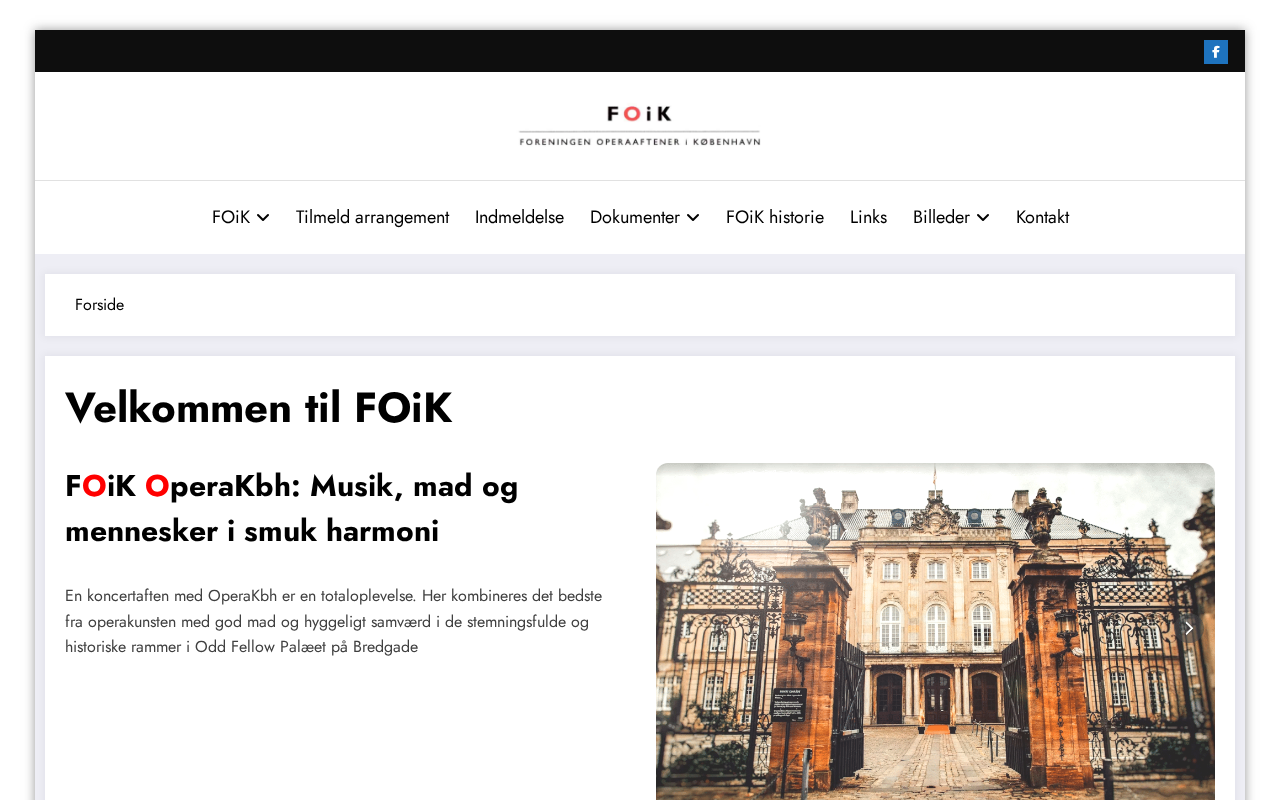Click the paragraph starting 'En koncertaften med OperaKbh'

[334, 621]
